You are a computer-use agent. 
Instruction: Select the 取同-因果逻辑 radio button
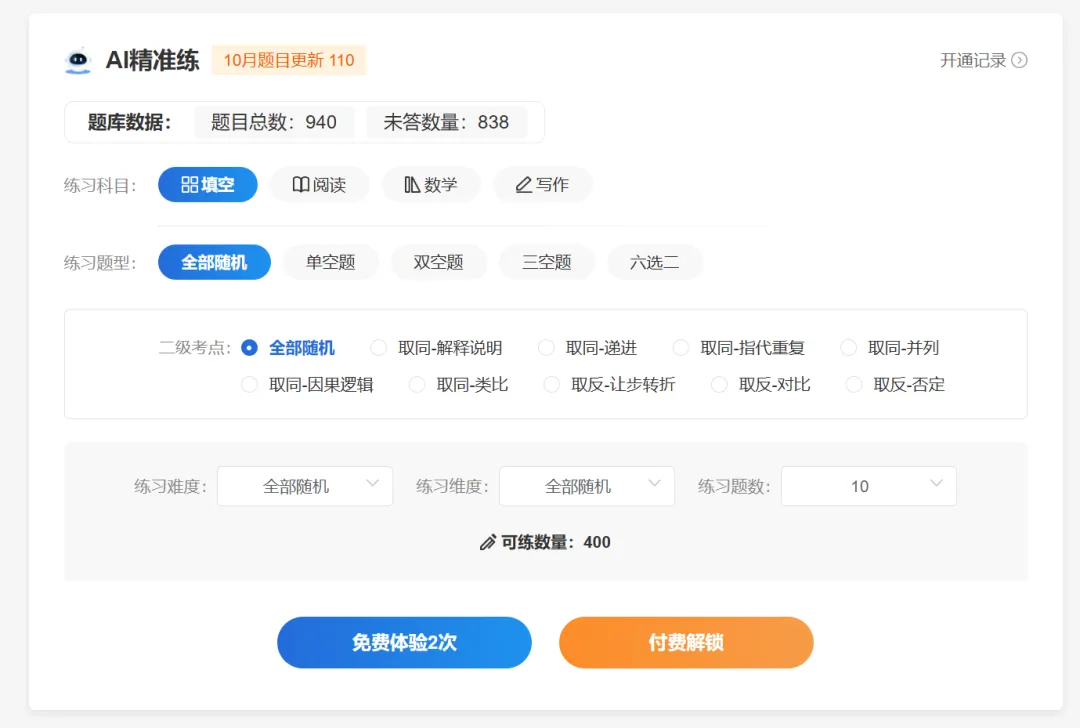[249, 384]
